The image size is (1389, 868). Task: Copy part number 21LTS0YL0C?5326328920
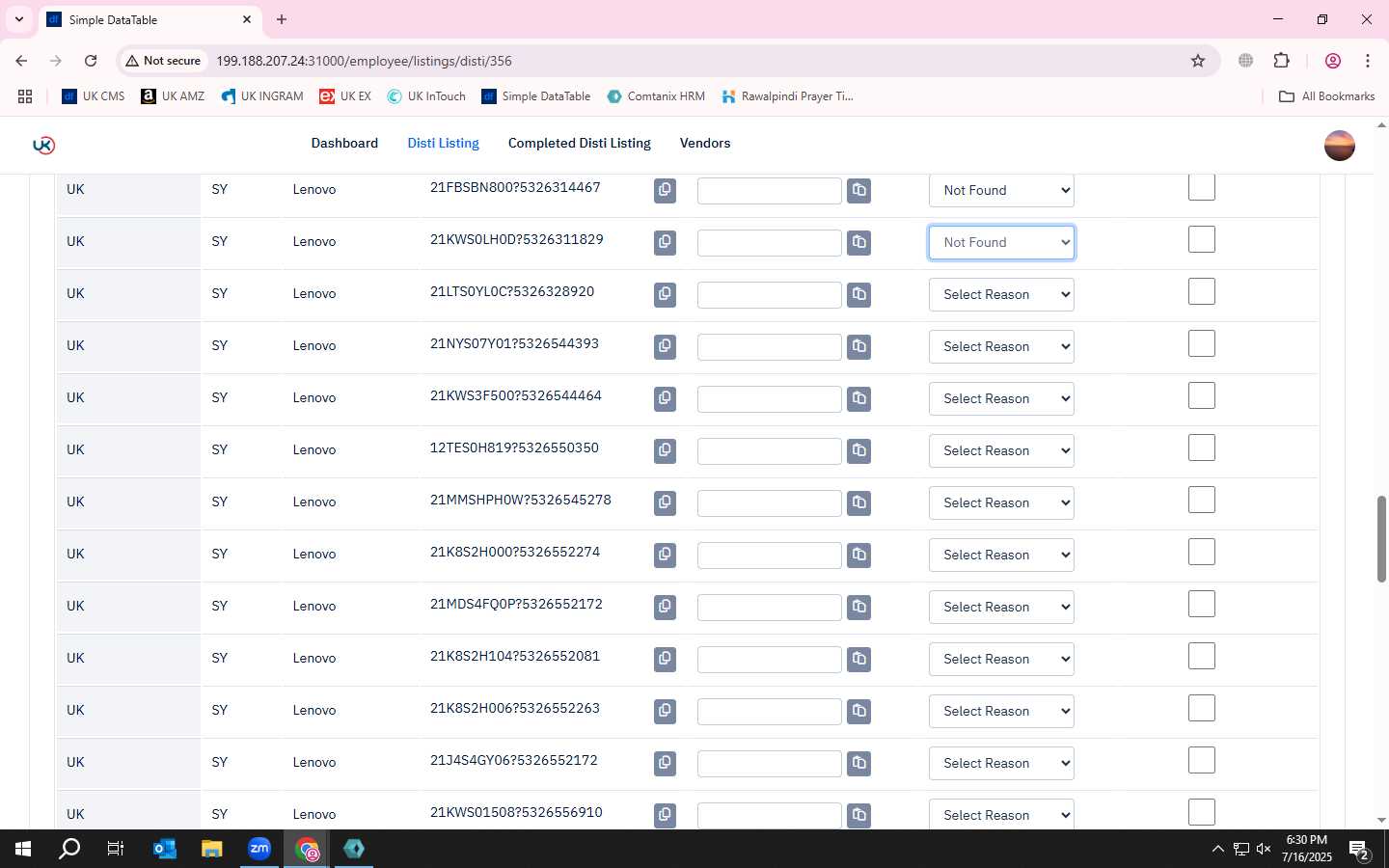click(665, 294)
